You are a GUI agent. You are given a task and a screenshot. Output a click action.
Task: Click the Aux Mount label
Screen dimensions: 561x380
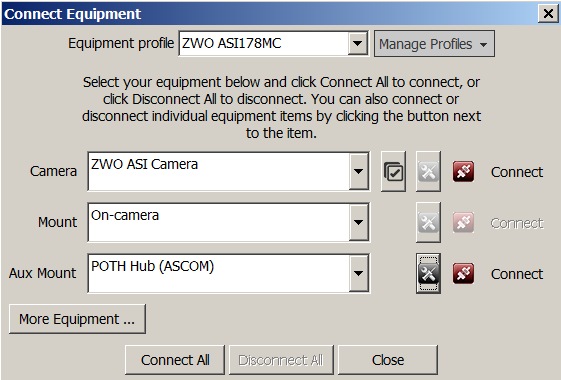click(43, 273)
